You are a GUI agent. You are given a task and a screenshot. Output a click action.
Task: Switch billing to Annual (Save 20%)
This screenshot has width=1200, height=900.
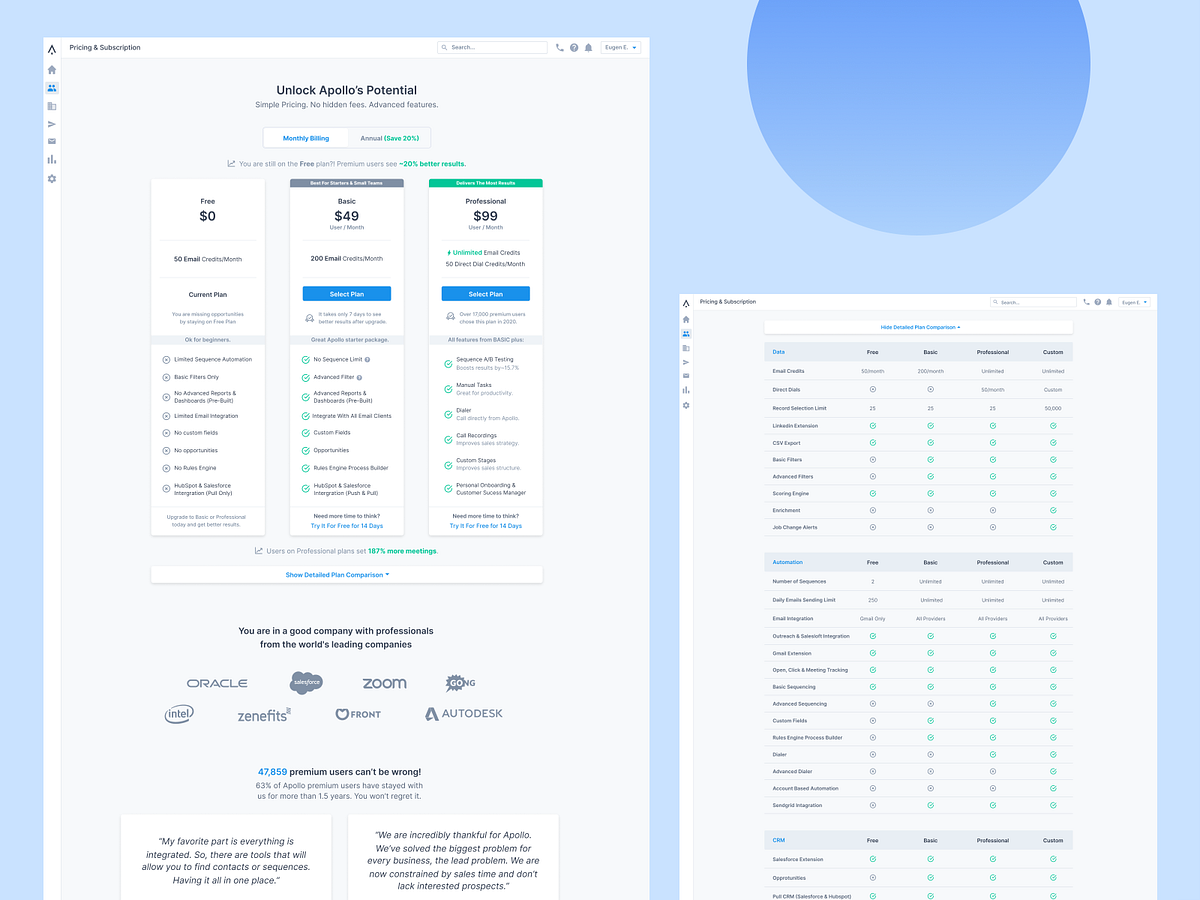[x=390, y=137]
